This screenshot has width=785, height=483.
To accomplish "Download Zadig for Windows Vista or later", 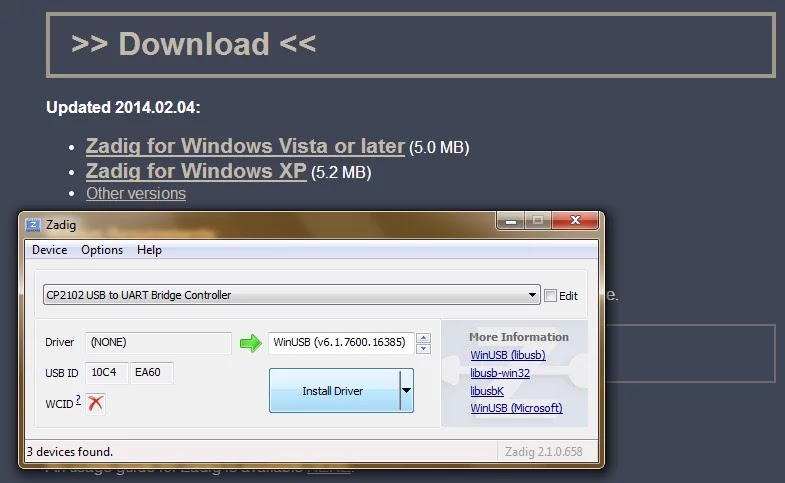I will click(245, 146).
